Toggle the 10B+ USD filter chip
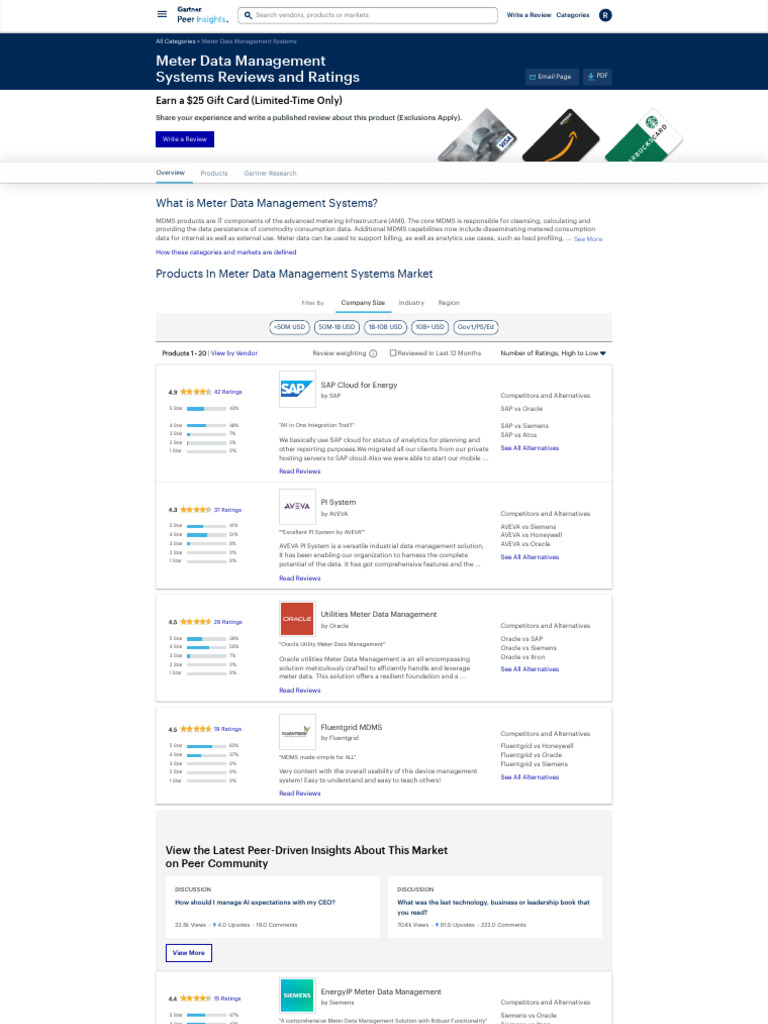Screen dimensions: 768x1024 tap(430, 327)
